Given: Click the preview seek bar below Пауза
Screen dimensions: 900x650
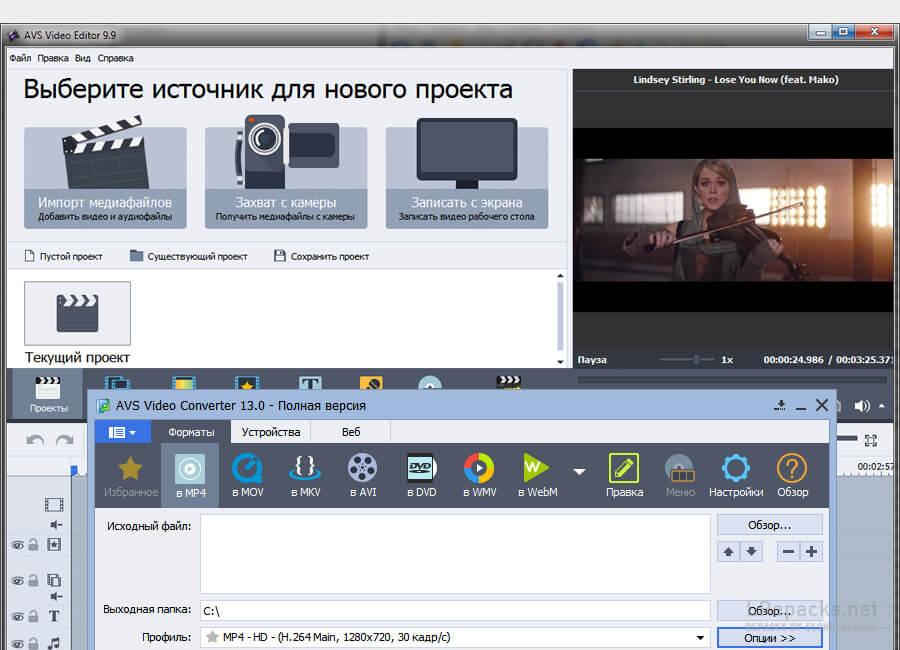Looking at the screenshot, I should 733,380.
